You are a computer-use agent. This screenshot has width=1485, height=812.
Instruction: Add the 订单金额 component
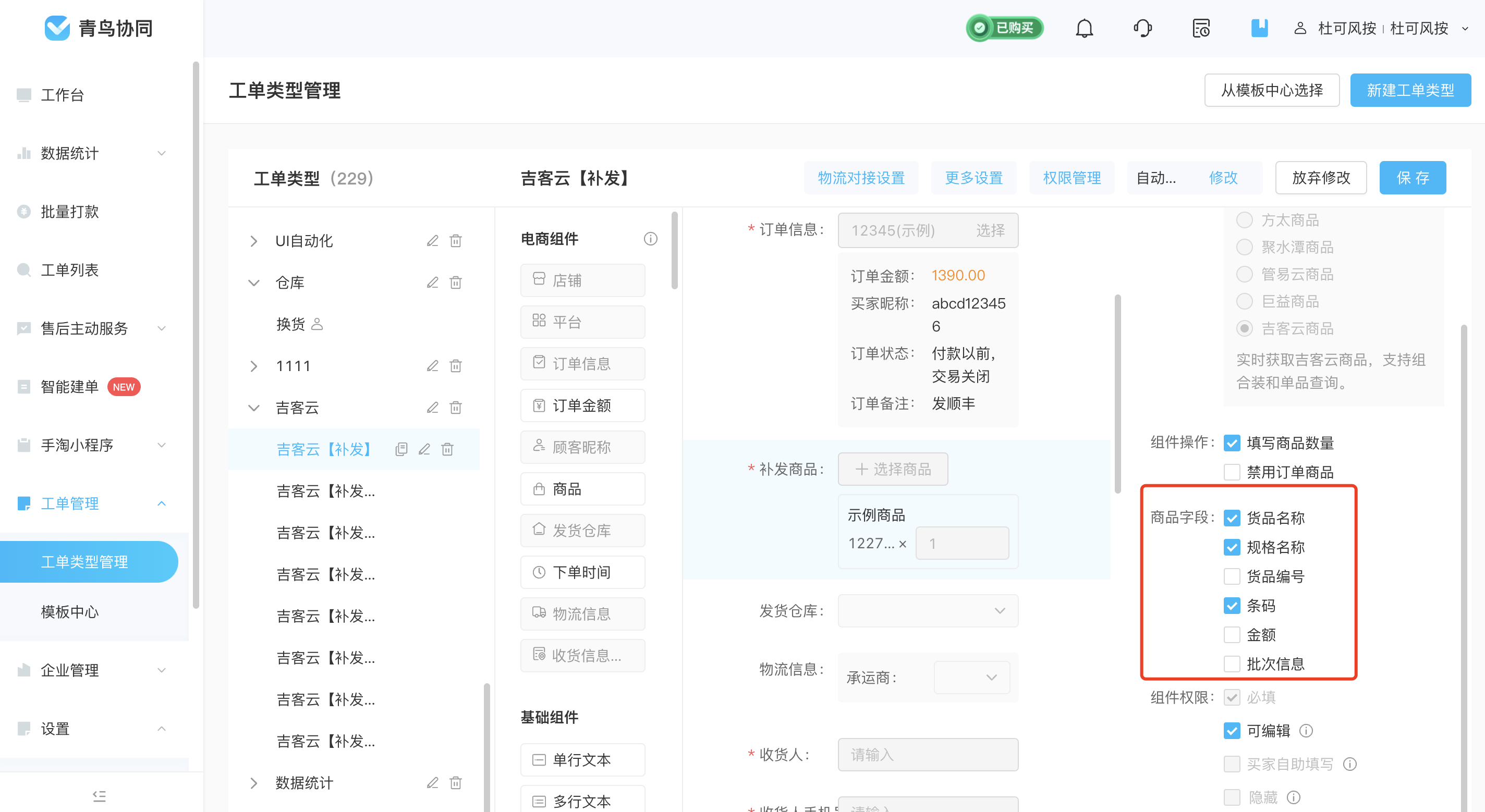coord(582,405)
